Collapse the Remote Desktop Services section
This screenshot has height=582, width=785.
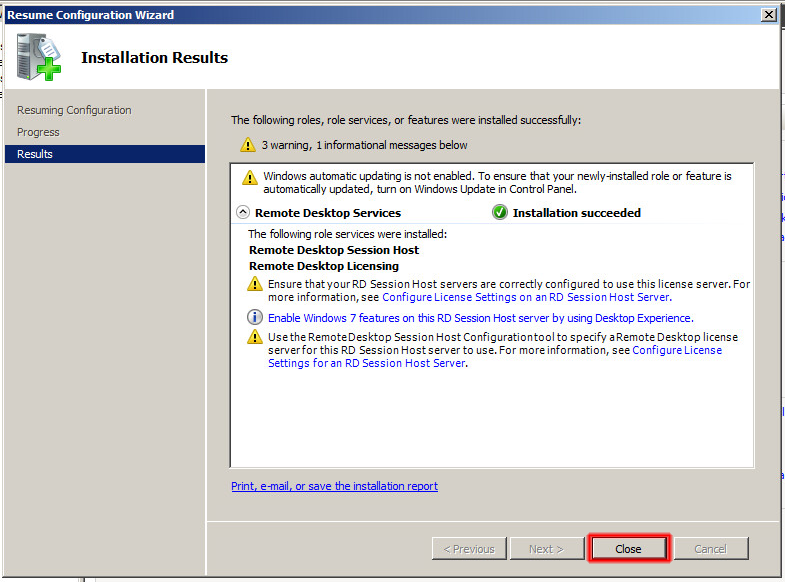tap(243, 212)
